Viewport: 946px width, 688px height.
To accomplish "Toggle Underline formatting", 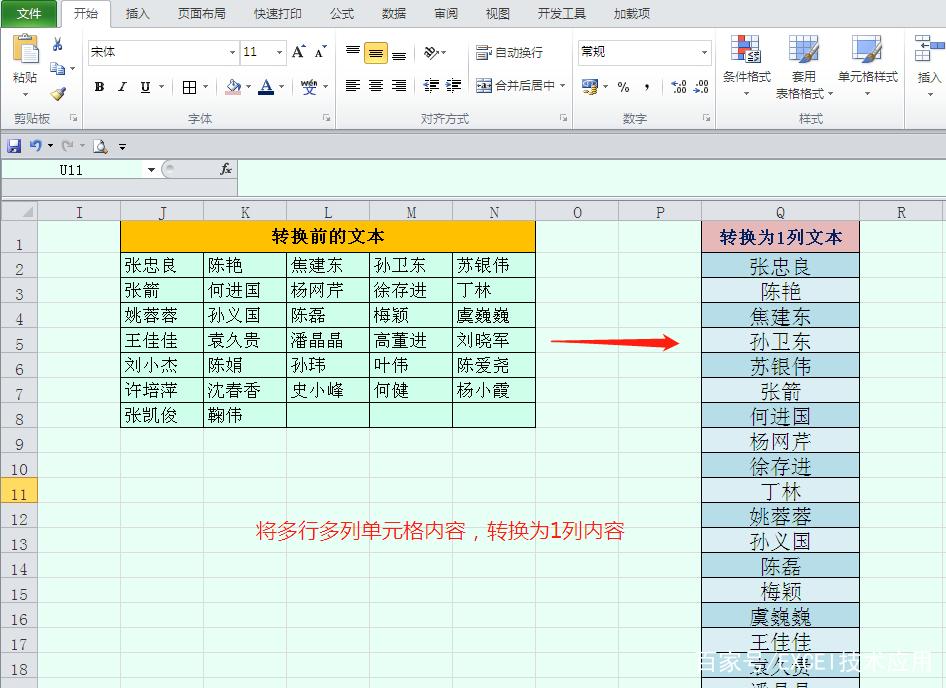I will [145, 87].
